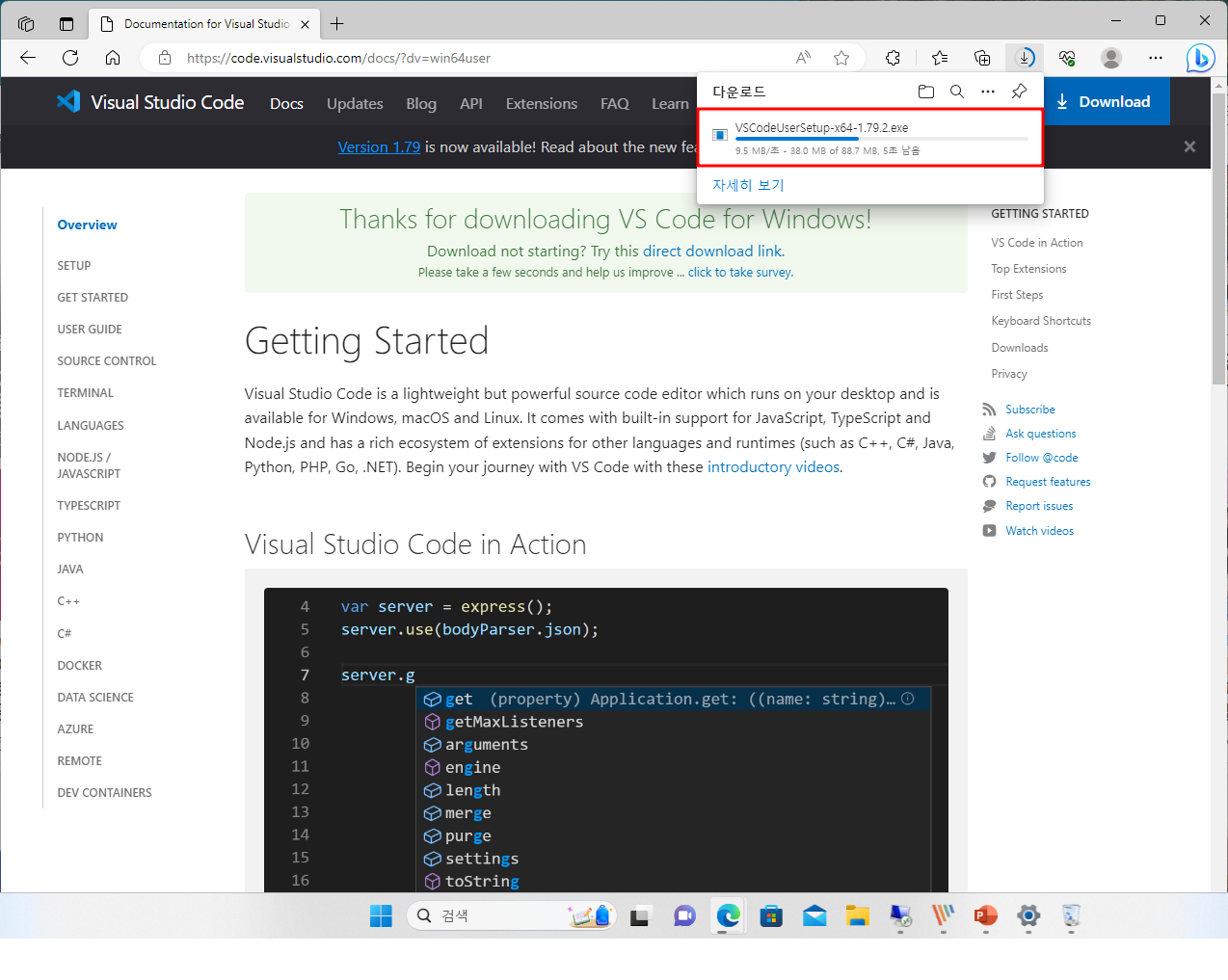Expand the DOCKER sidebar section
The height and width of the screenshot is (980, 1228).
[79, 665]
